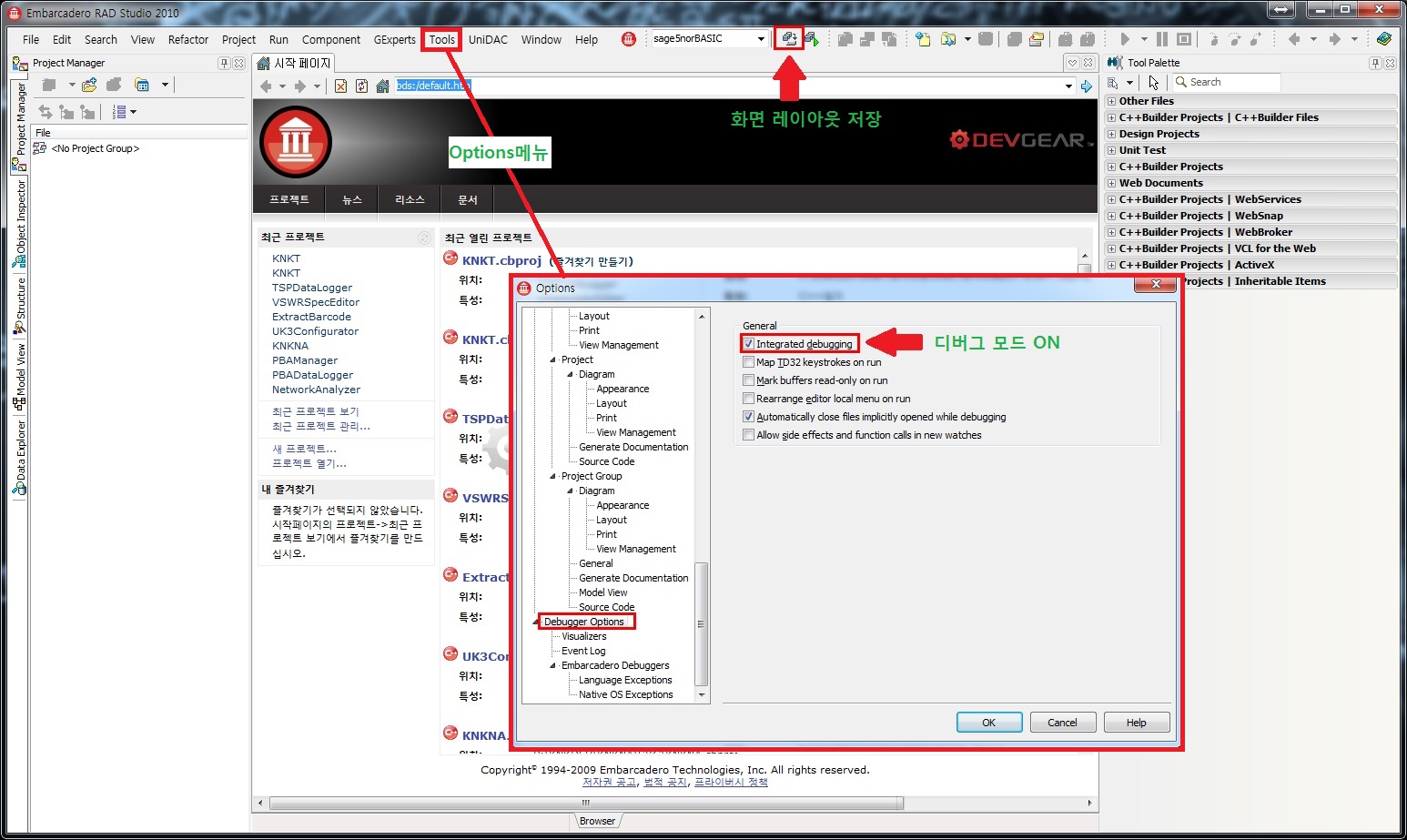Viewport: 1407px width, 840px height.
Task: Check Mark buffers read-only on run
Action: (x=749, y=380)
